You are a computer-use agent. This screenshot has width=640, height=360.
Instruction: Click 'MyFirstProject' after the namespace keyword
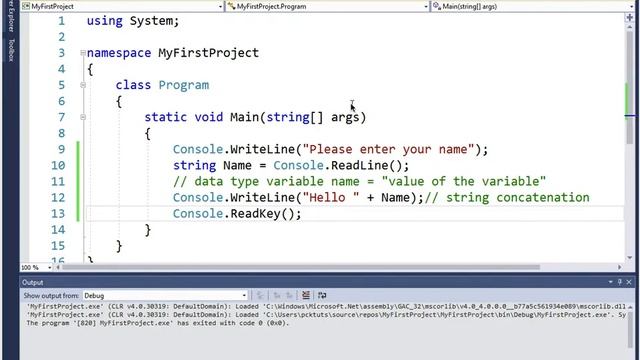[x=209, y=53]
